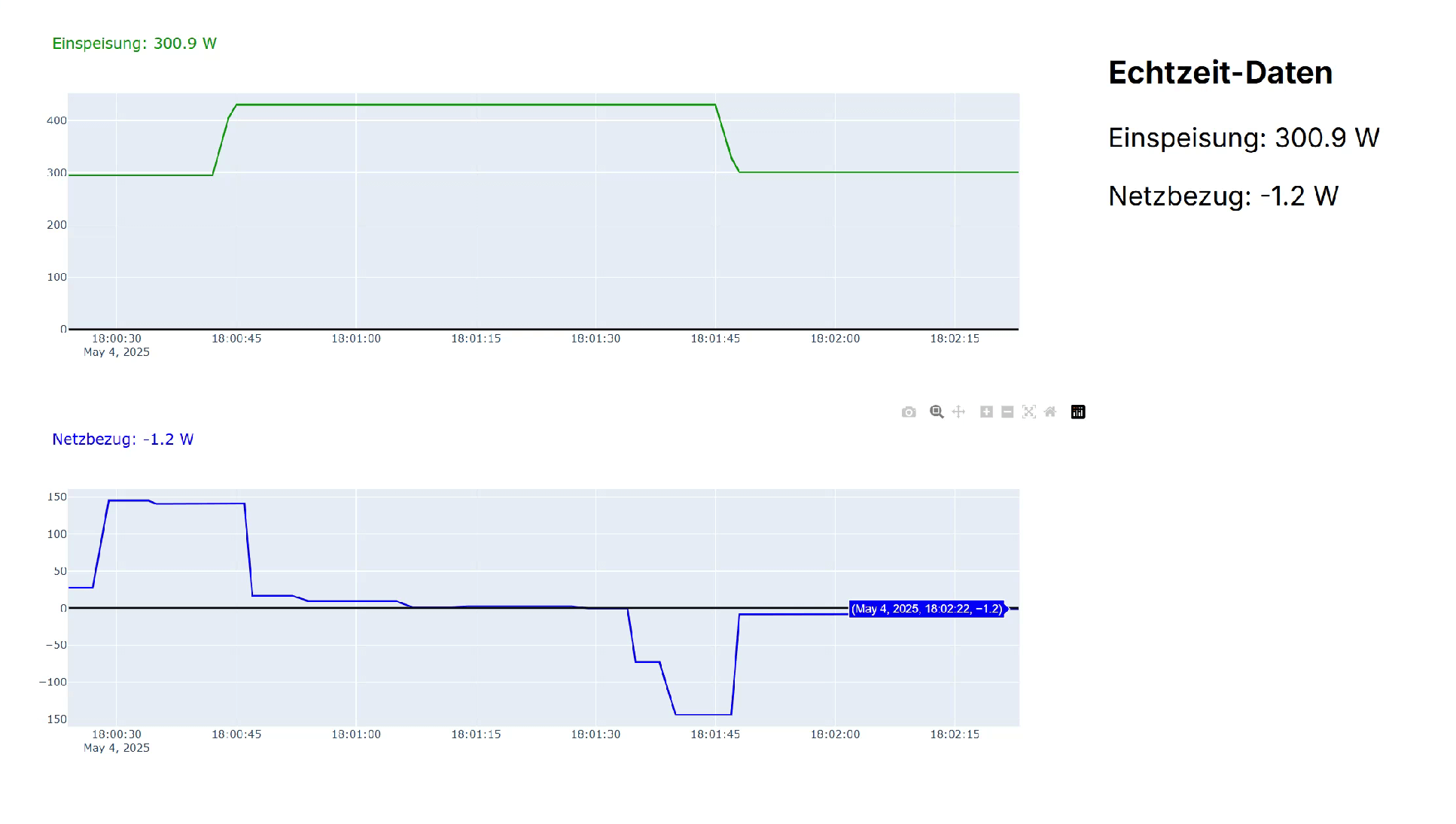The height and width of the screenshot is (824, 1456).
Task: Click '18:02:15' x-axis tick in Einspeisung chart
Action: [x=955, y=339]
